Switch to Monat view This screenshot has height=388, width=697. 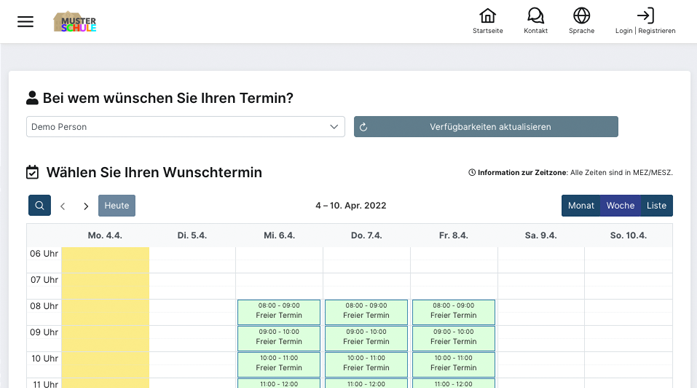pyautogui.click(x=581, y=205)
